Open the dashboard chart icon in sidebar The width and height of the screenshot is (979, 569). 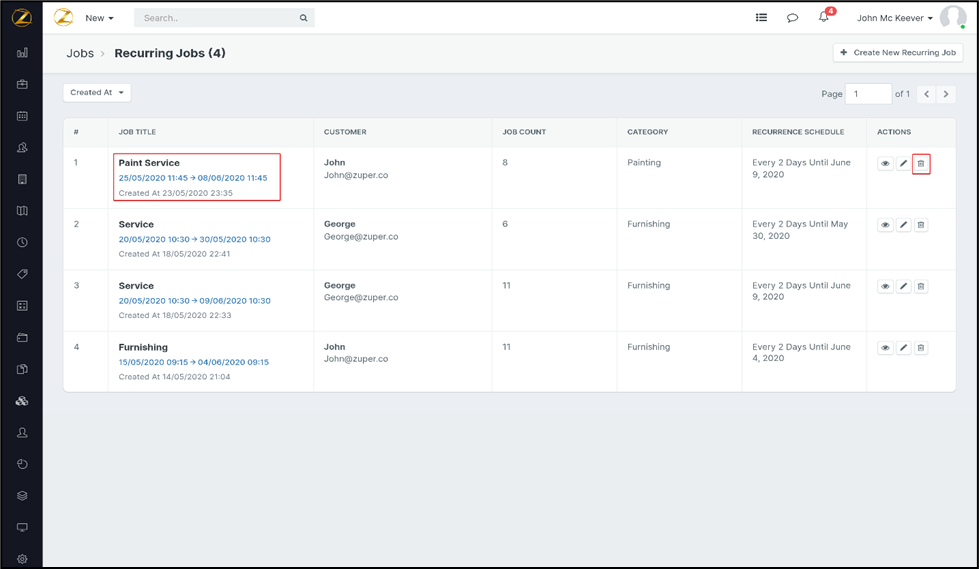[22, 53]
